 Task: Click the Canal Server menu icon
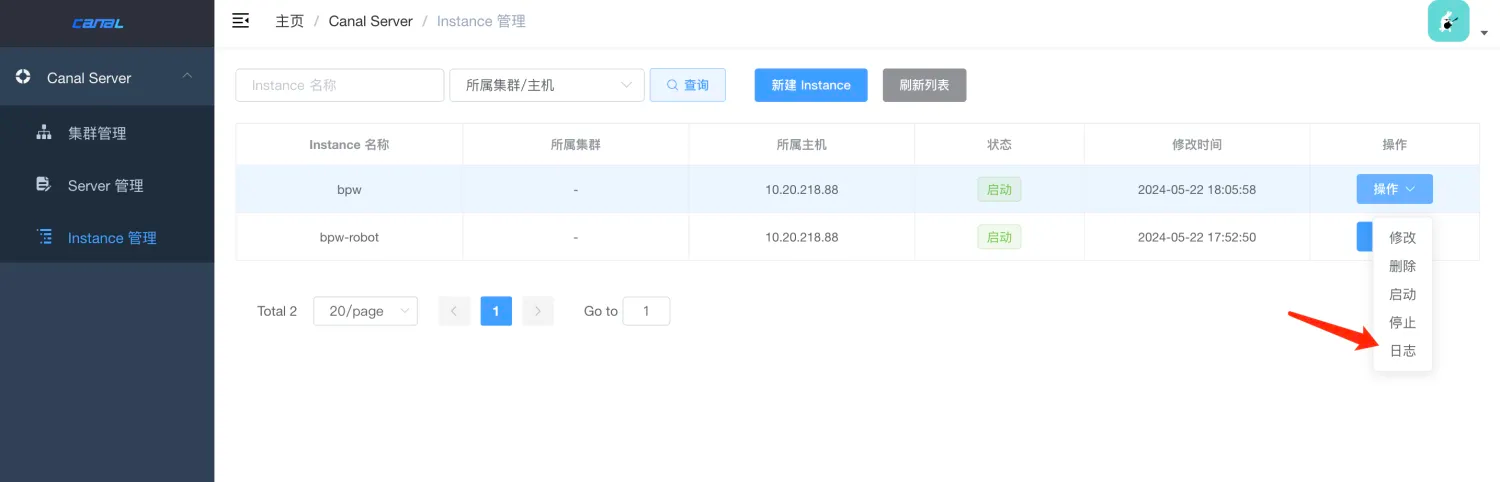[x=23, y=77]
